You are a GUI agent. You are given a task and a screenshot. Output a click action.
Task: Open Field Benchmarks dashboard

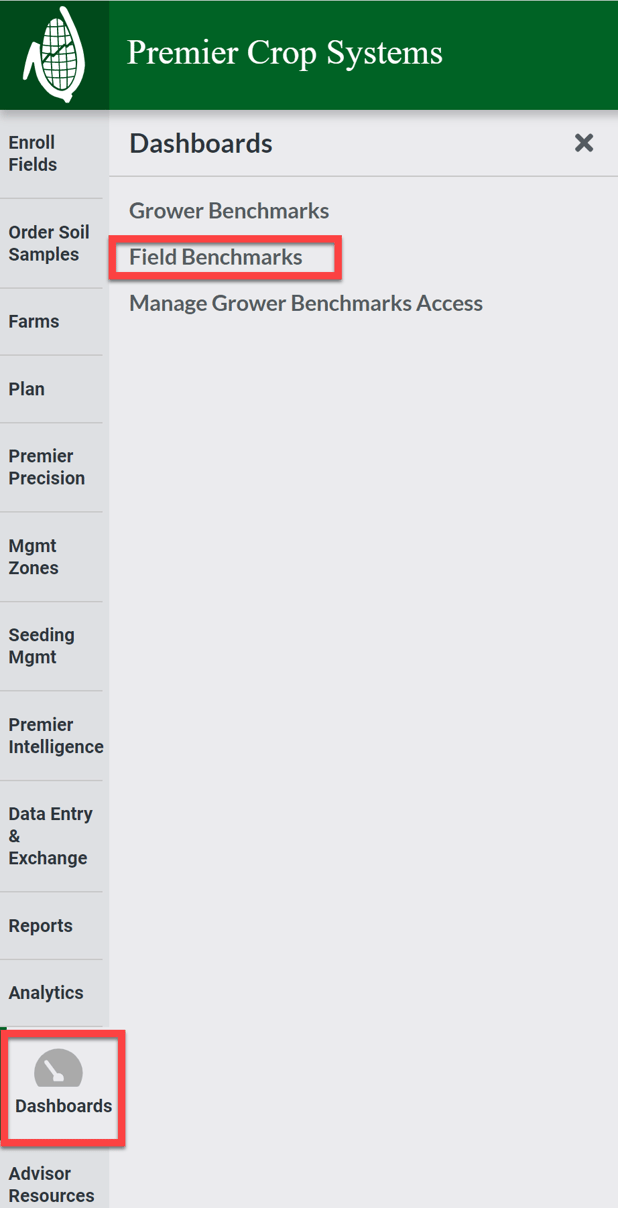pos(216,257)
